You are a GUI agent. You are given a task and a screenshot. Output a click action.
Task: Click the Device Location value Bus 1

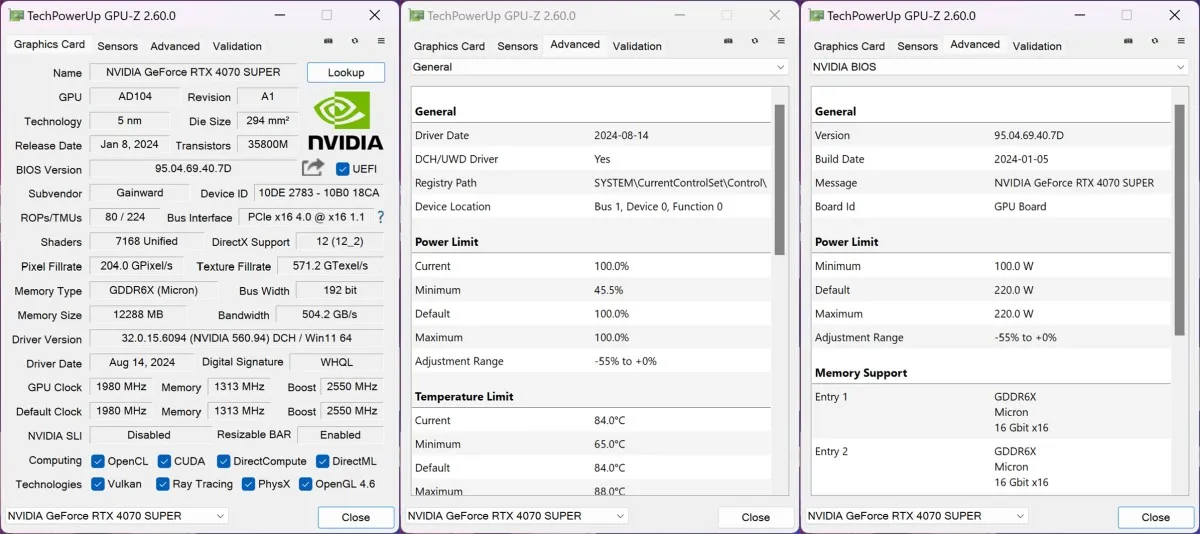pos(658,207)
